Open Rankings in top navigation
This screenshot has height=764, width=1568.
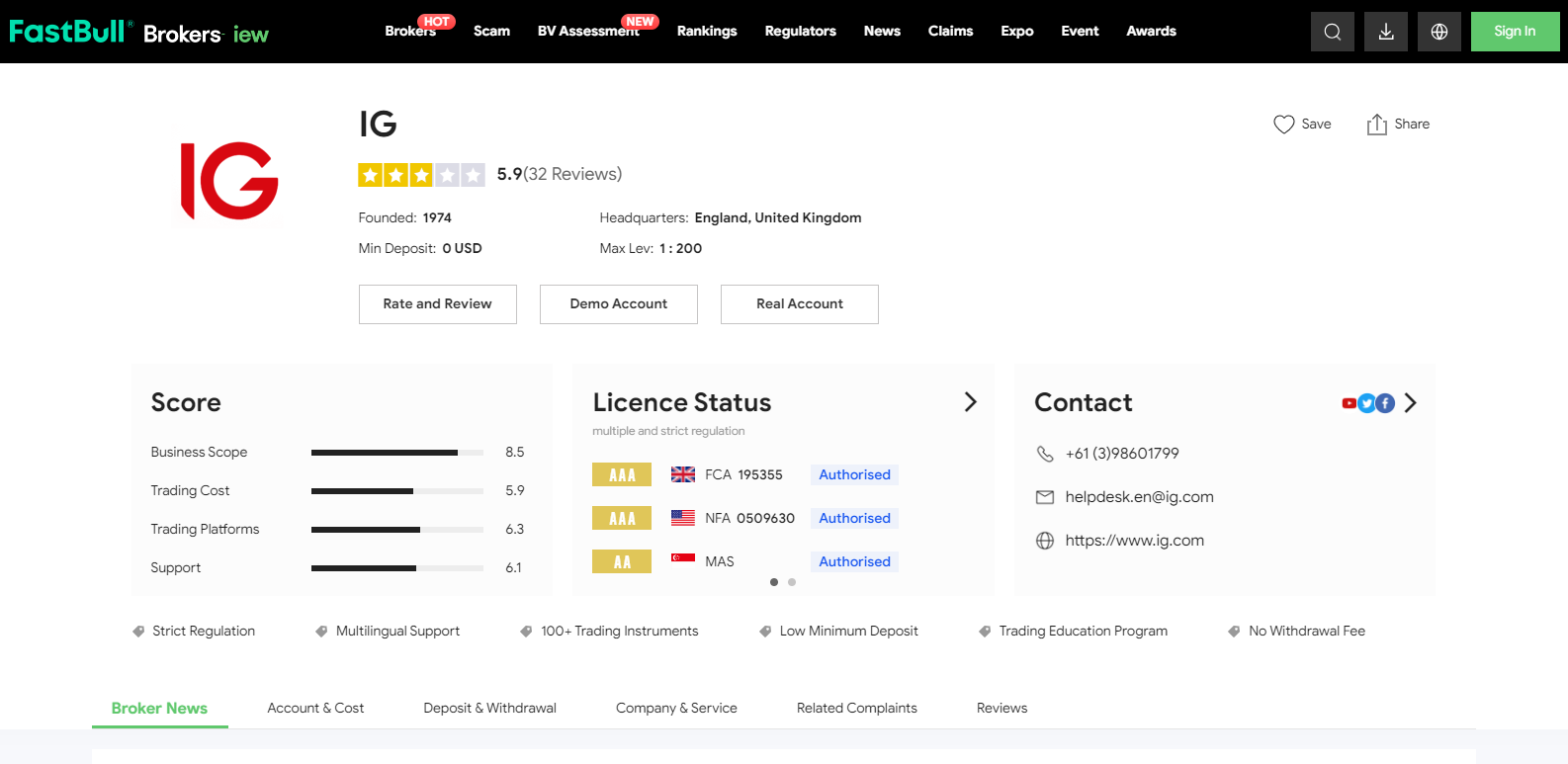[706, 32]
